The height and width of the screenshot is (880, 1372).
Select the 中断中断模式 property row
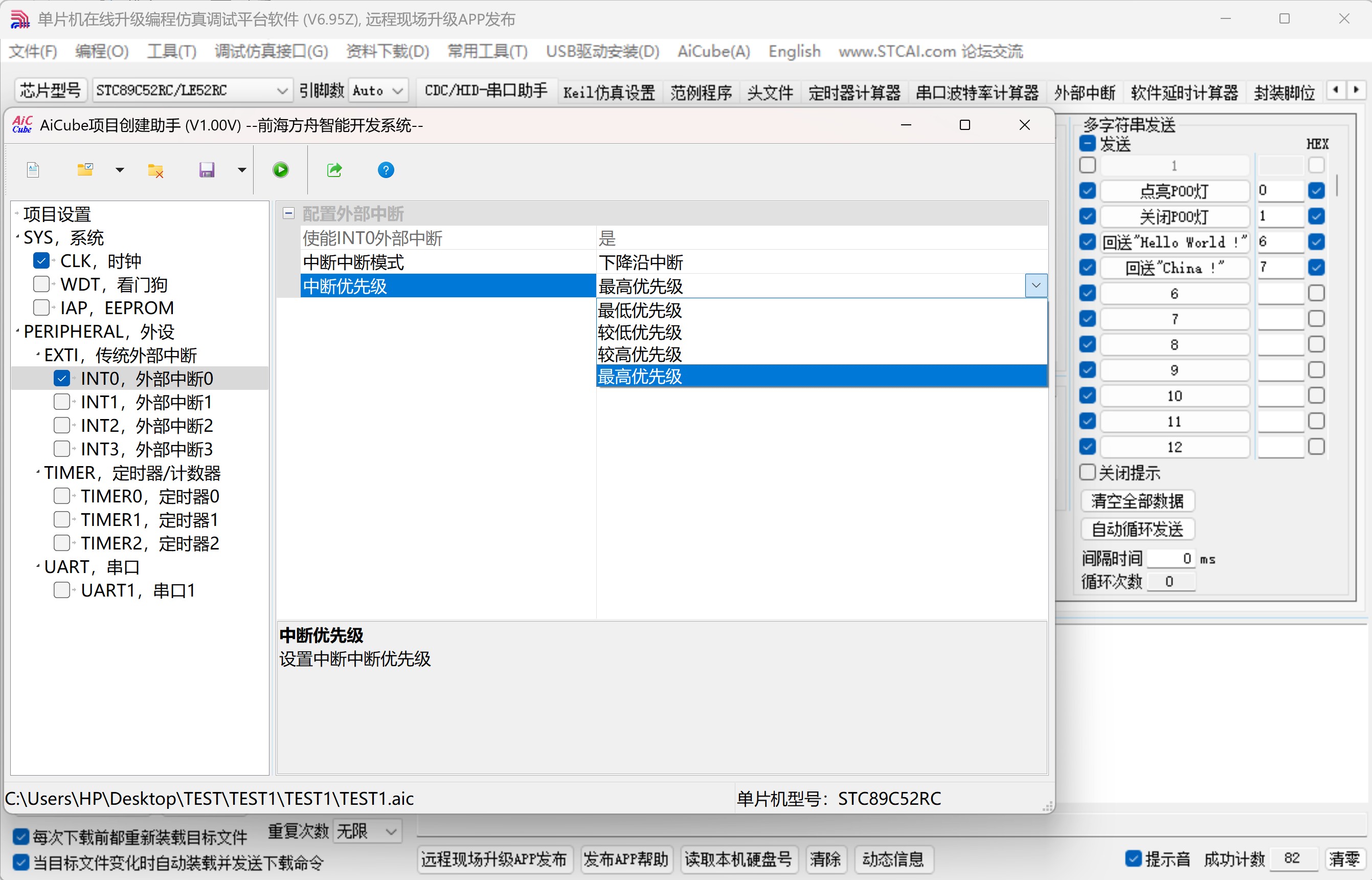click(673, 262)
